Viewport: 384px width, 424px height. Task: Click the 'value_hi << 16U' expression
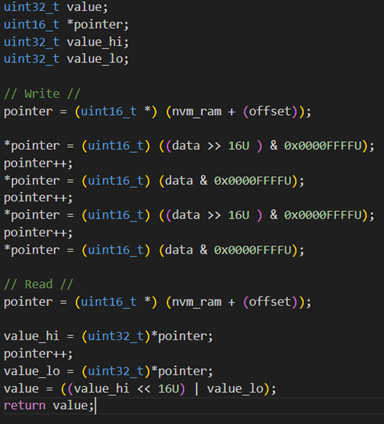point(126,388)
